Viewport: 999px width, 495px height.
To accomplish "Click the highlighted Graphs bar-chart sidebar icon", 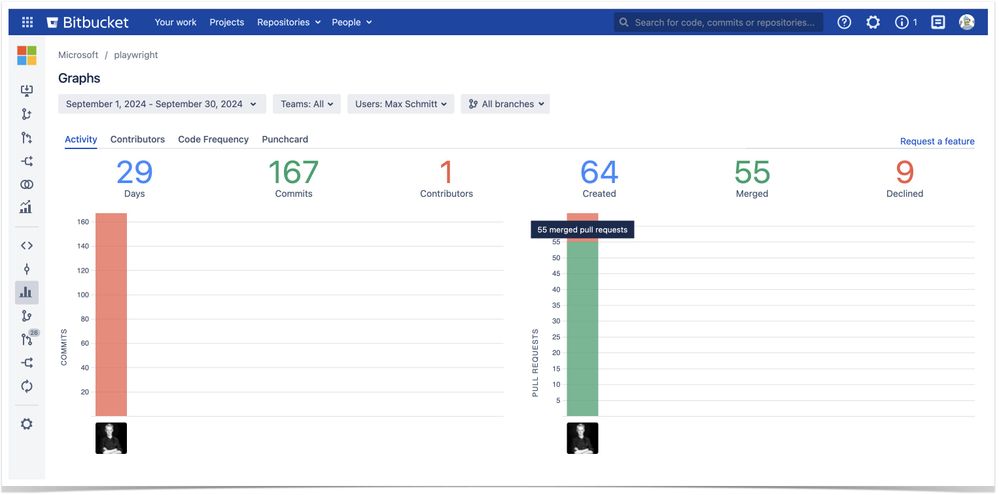I will 27,292.
